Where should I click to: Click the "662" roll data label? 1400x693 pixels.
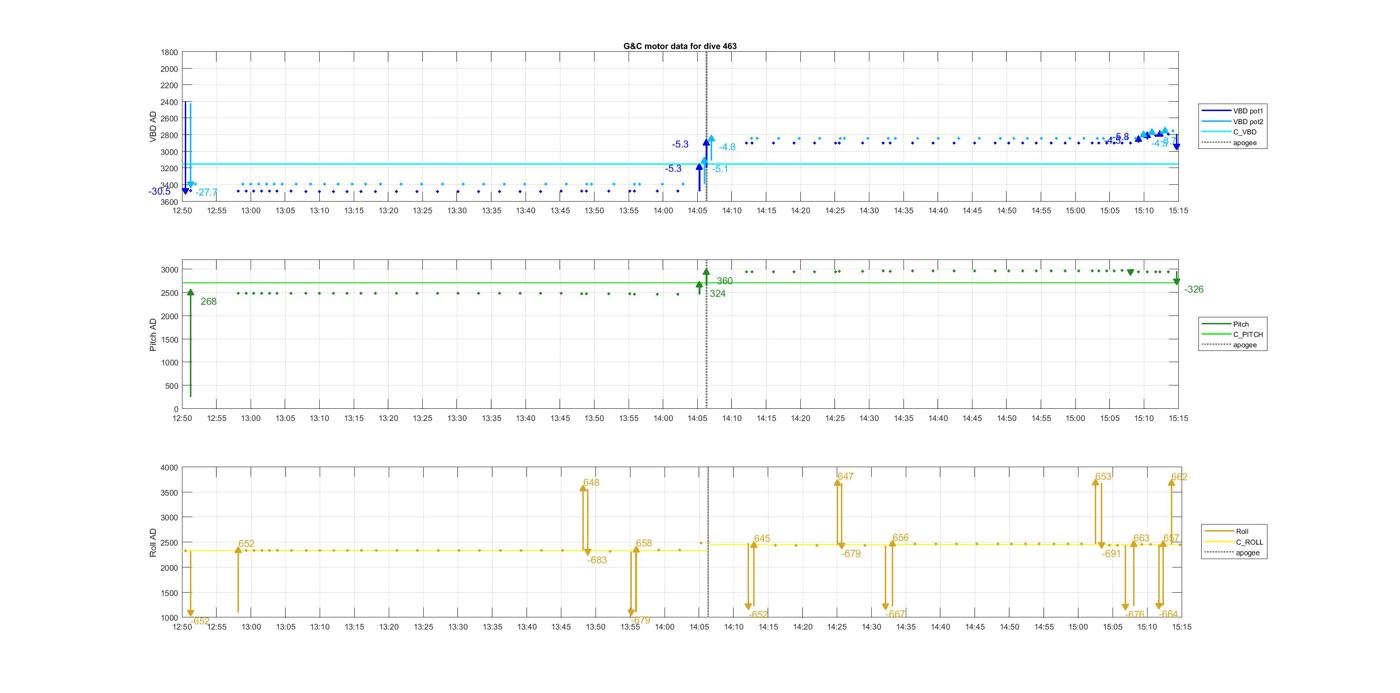click(1180, 477)
